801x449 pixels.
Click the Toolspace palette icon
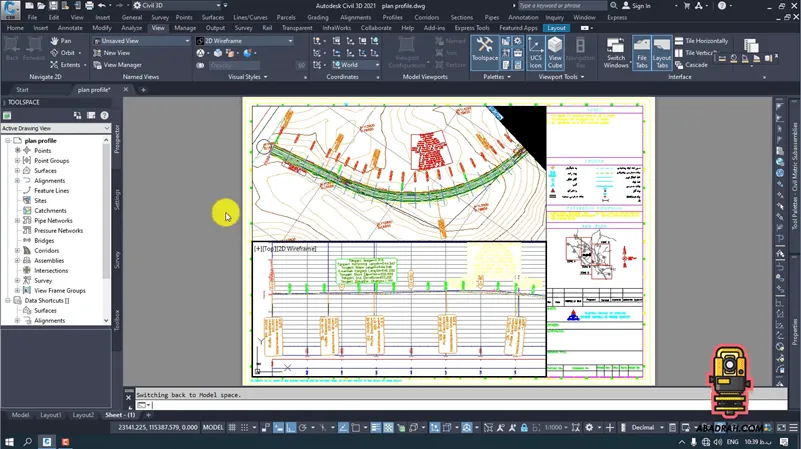(484, 51)
